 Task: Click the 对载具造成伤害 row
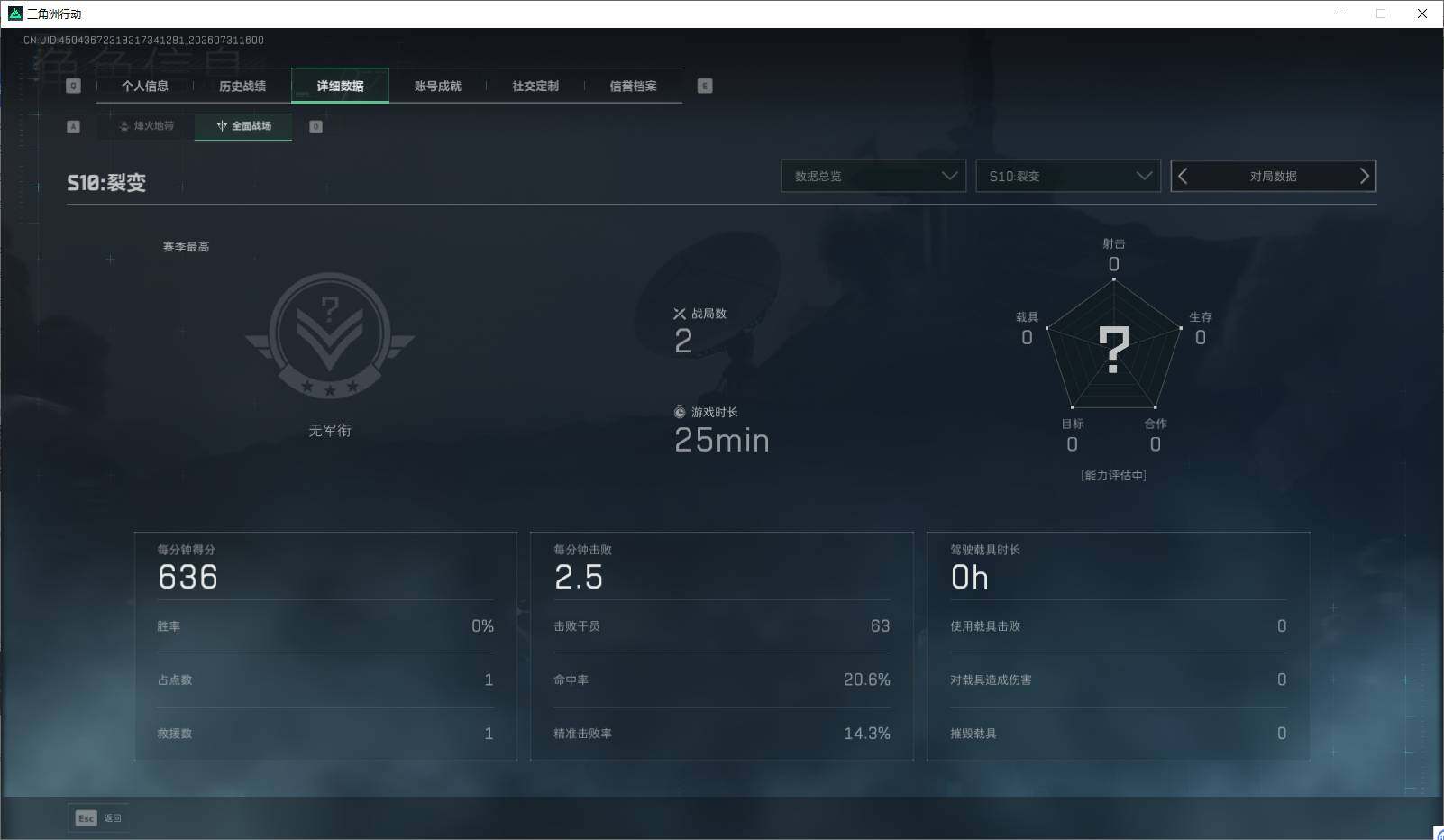1119,680
